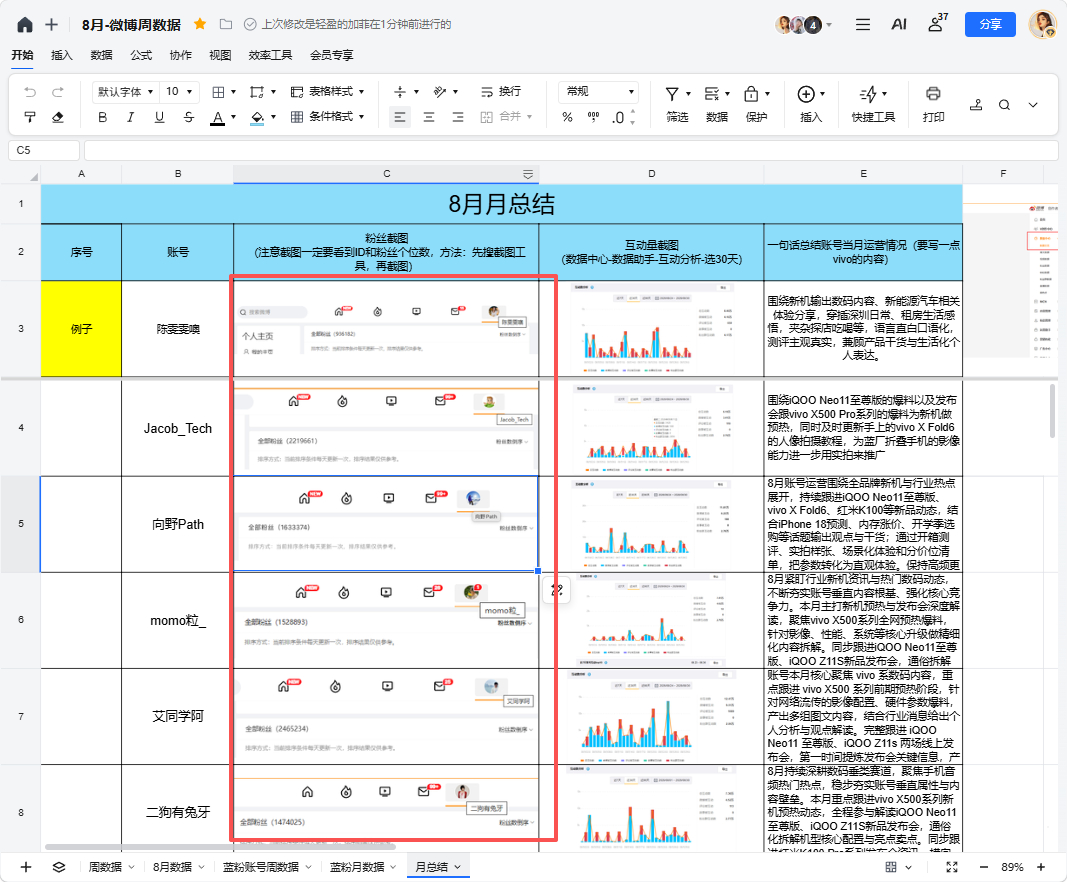
Task: Switch to the 开始 ribbon tab
Action: [22, 55]
